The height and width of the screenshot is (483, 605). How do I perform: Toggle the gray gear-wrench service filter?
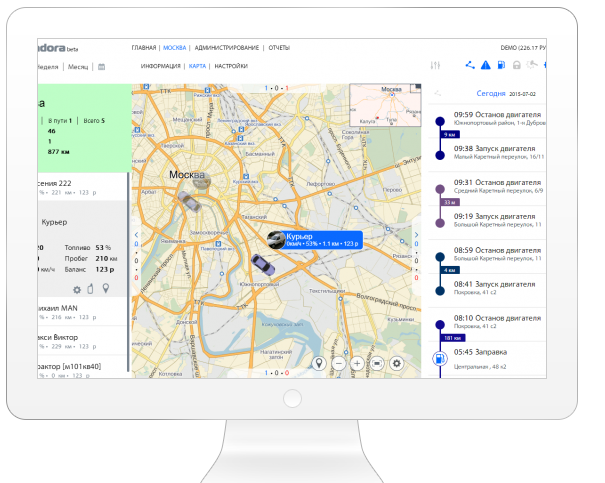532,65
